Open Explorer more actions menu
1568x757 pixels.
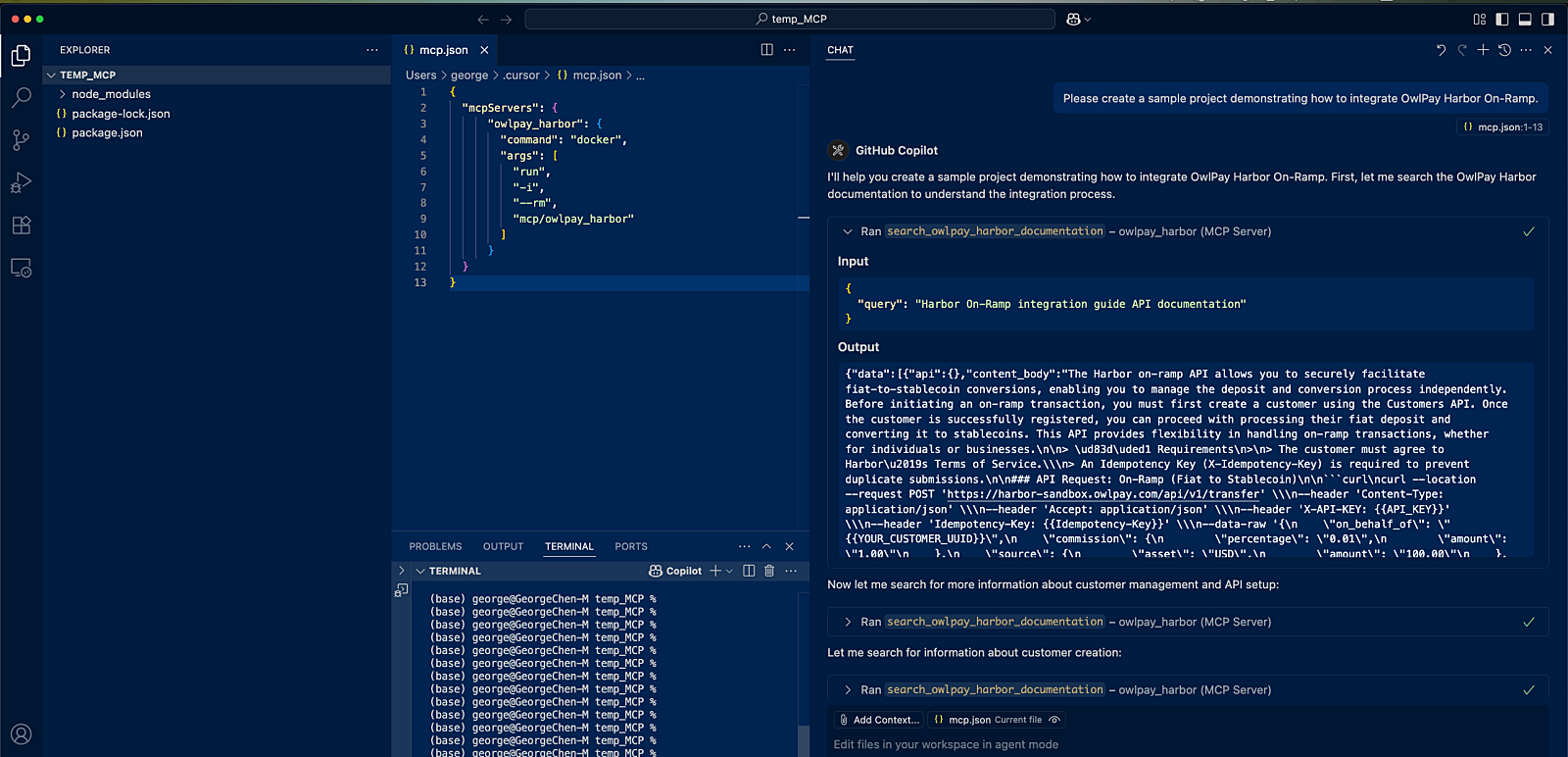click(372, 50)
